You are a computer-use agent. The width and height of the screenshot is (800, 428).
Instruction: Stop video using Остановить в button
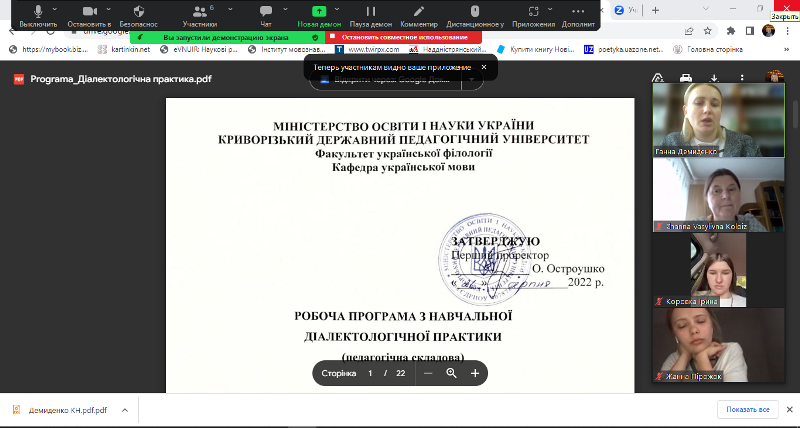(x=88, y=14)
